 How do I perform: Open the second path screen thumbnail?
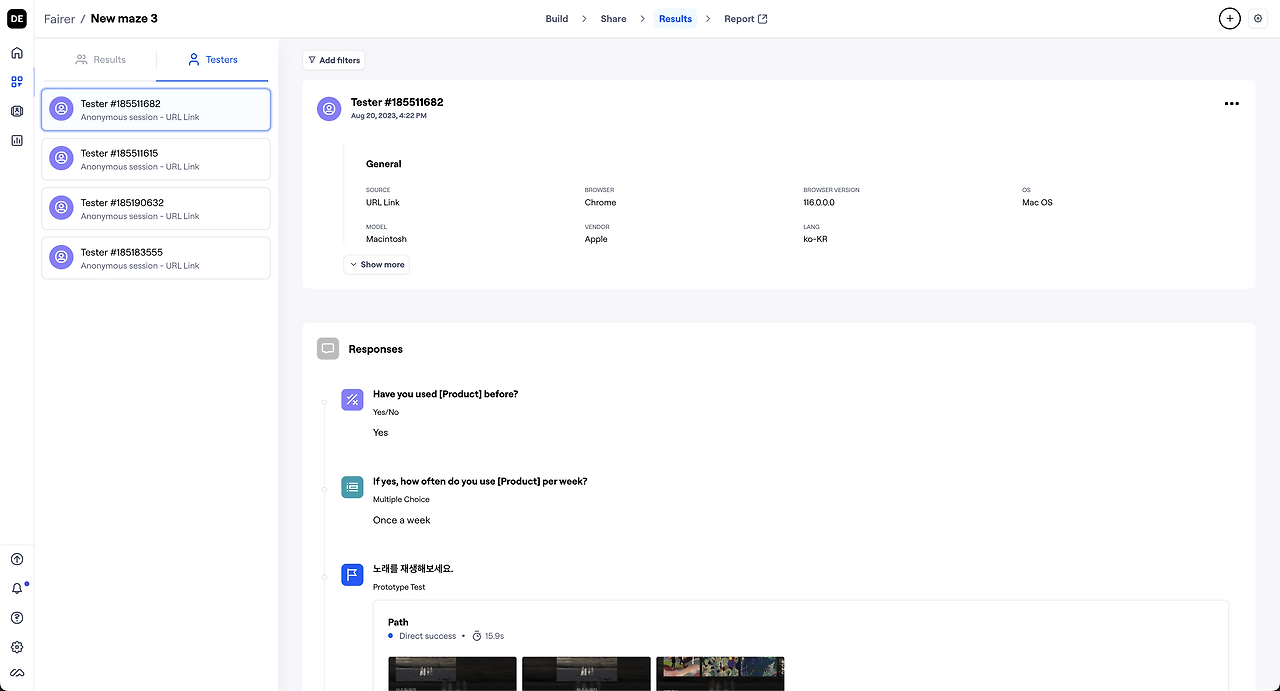(x=586, y=673)
